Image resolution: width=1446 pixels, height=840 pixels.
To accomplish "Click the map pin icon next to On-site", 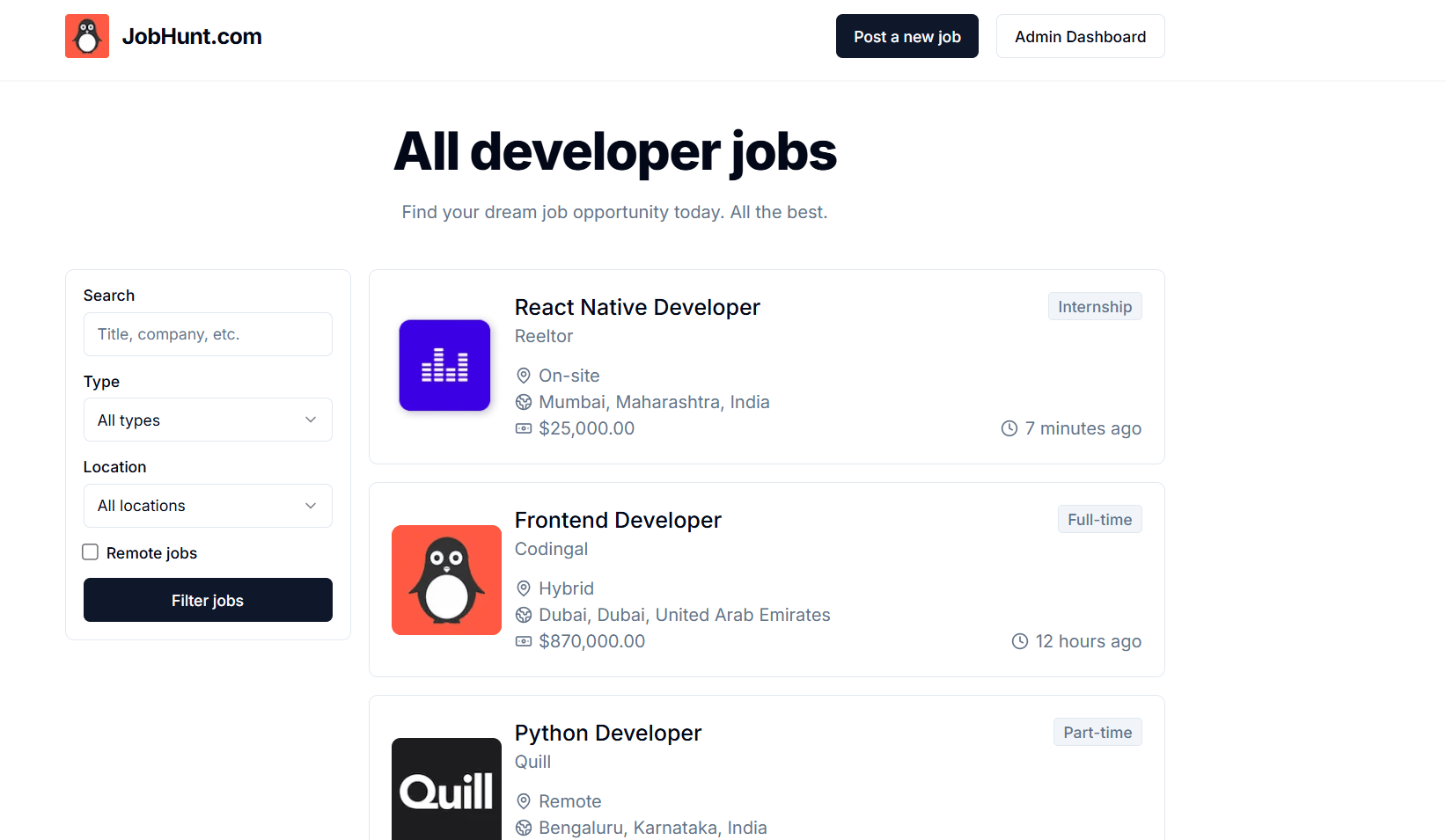I will pos(524,376).
